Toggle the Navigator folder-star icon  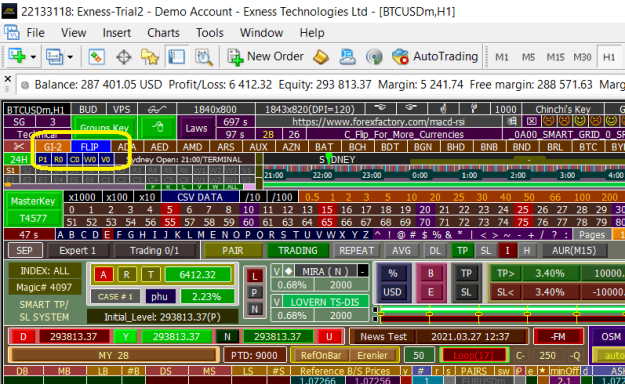[x=150, y=57]
